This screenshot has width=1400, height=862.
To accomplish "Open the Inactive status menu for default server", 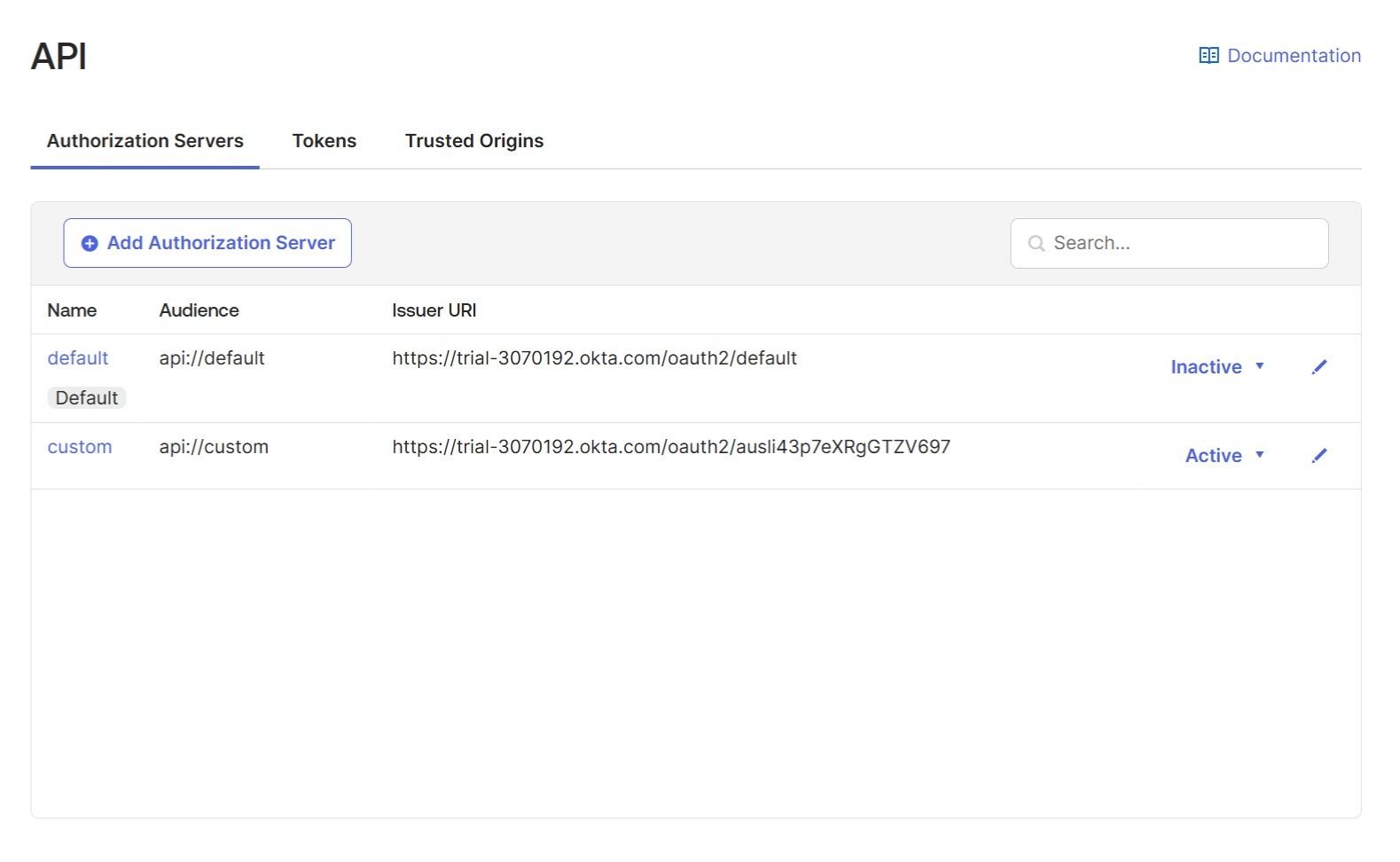I will click(1206, 367).
